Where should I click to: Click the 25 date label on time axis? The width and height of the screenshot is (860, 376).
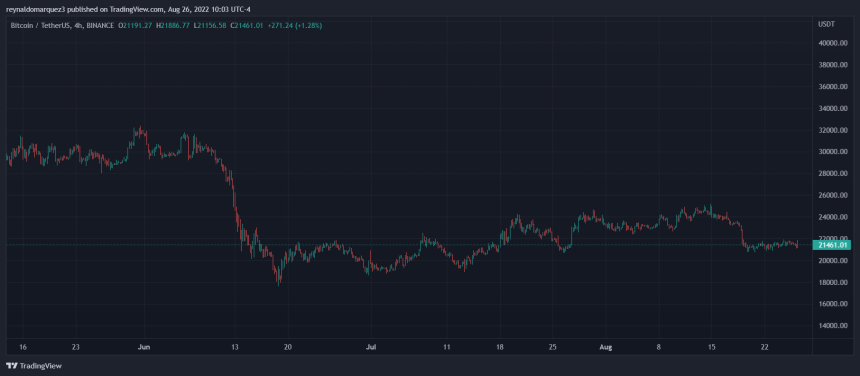click(x=552, y=347)
